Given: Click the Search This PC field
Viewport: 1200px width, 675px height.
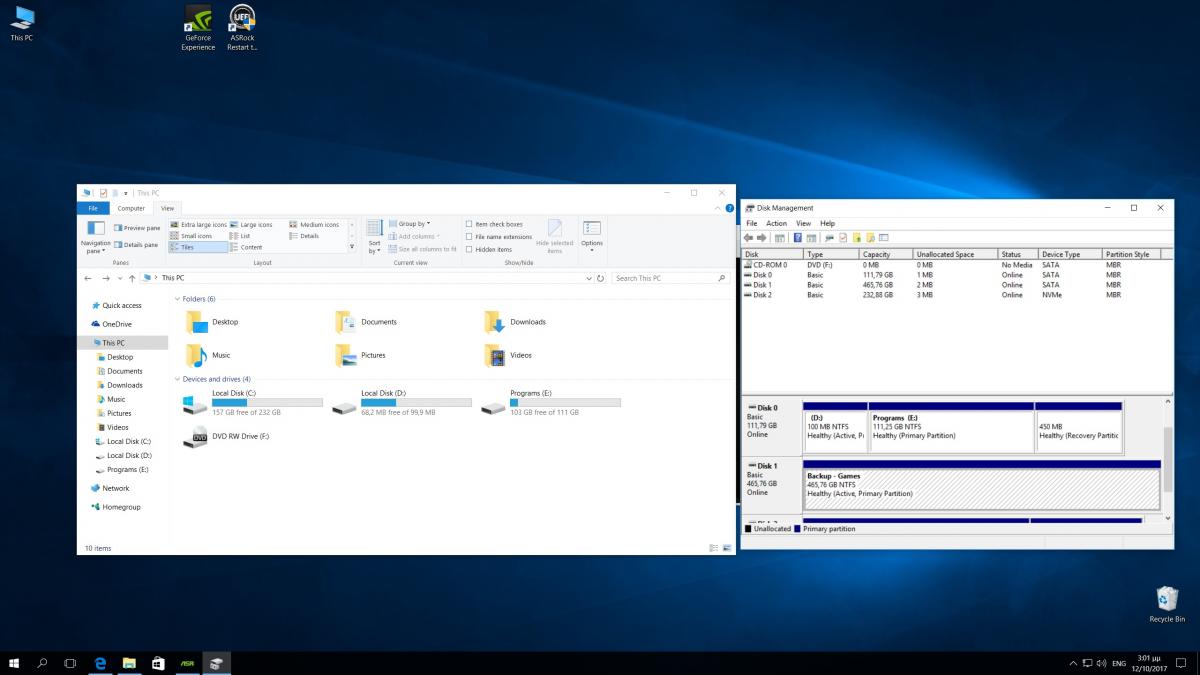Looking at the screenshot, I should coord(663,278).
